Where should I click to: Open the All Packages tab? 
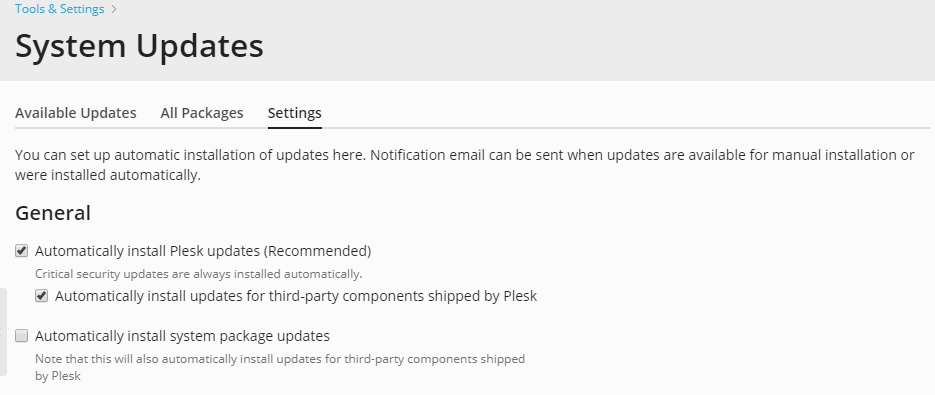tap(202, 113)
